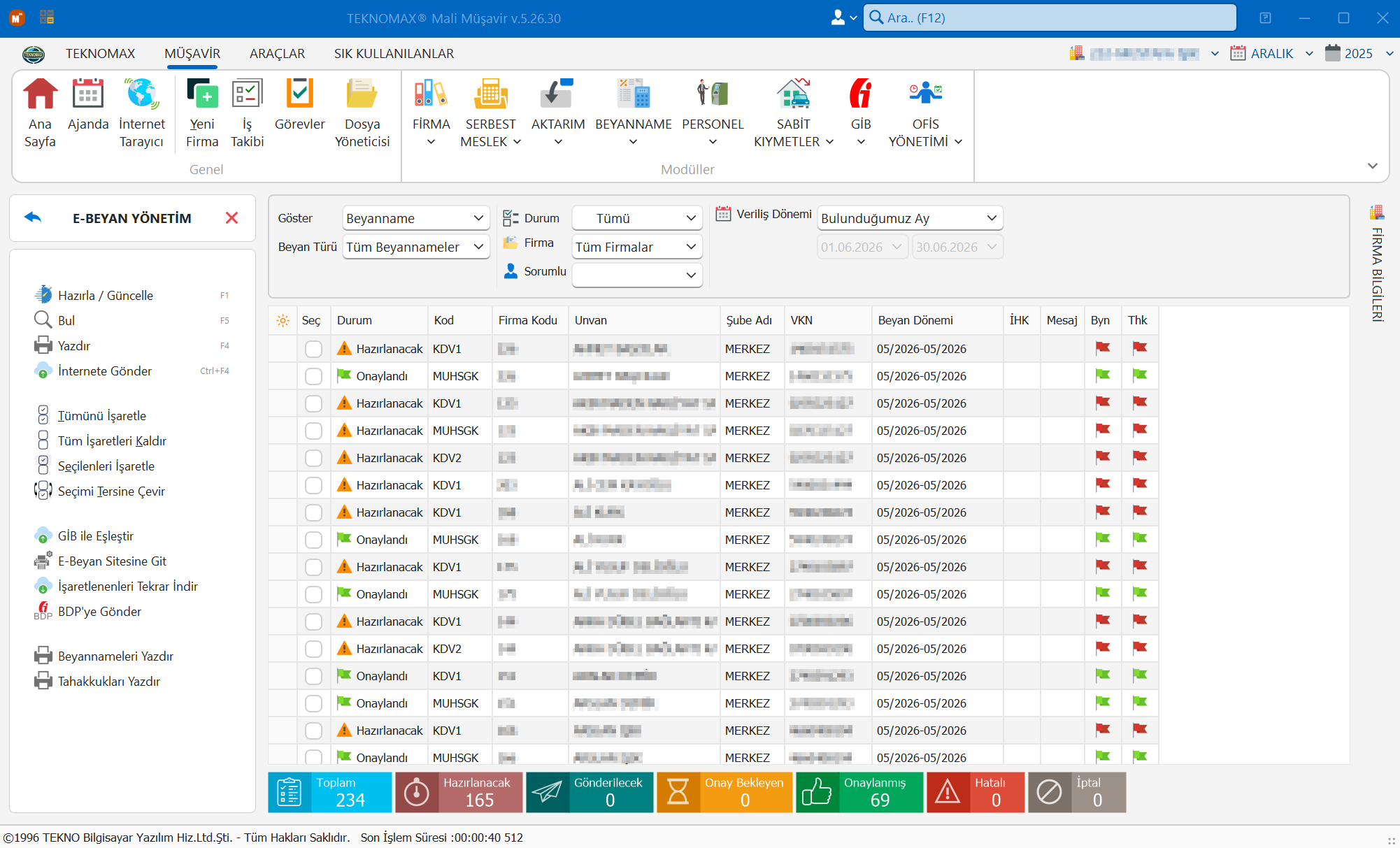Filter by Toplam 234 tile
This screenshot has width=1400, height=848.
[x=329, y=792]
